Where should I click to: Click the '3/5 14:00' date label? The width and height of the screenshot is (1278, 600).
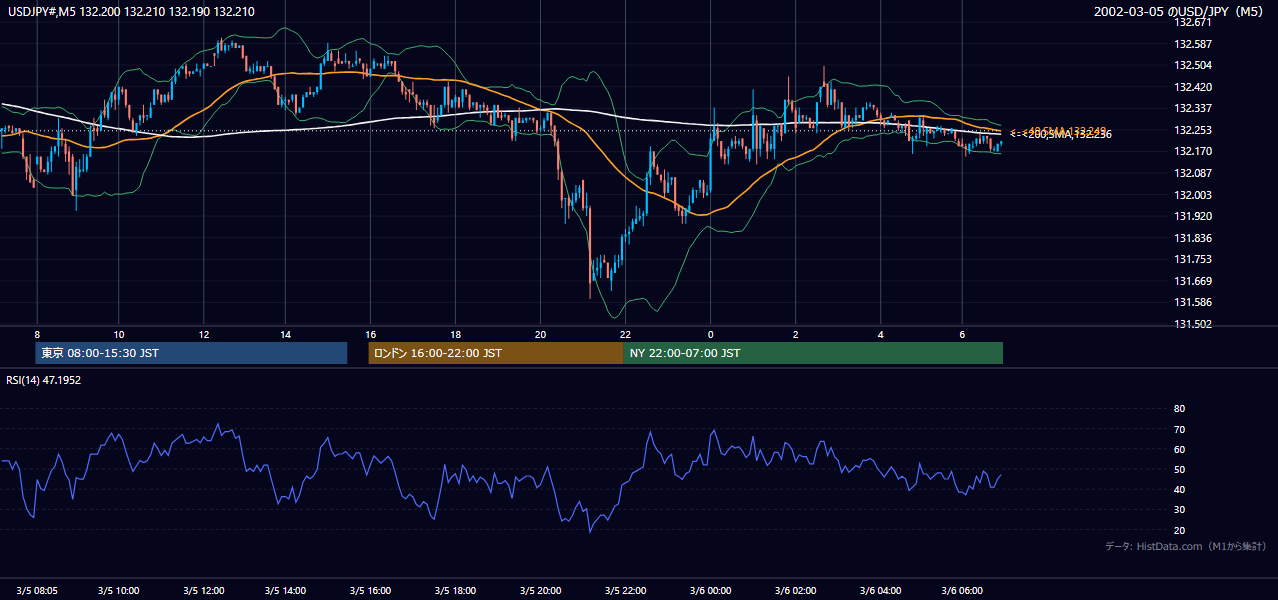(x=286, y=590)
